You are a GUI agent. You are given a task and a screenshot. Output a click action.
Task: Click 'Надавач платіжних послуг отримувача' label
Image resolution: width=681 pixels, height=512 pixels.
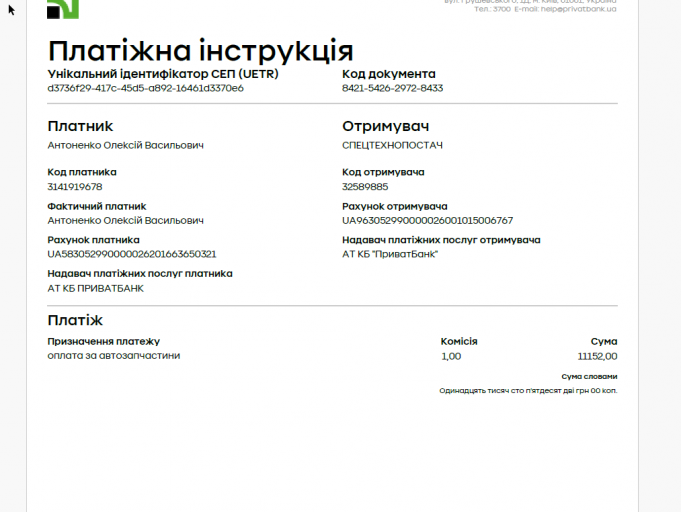point(441,240)
